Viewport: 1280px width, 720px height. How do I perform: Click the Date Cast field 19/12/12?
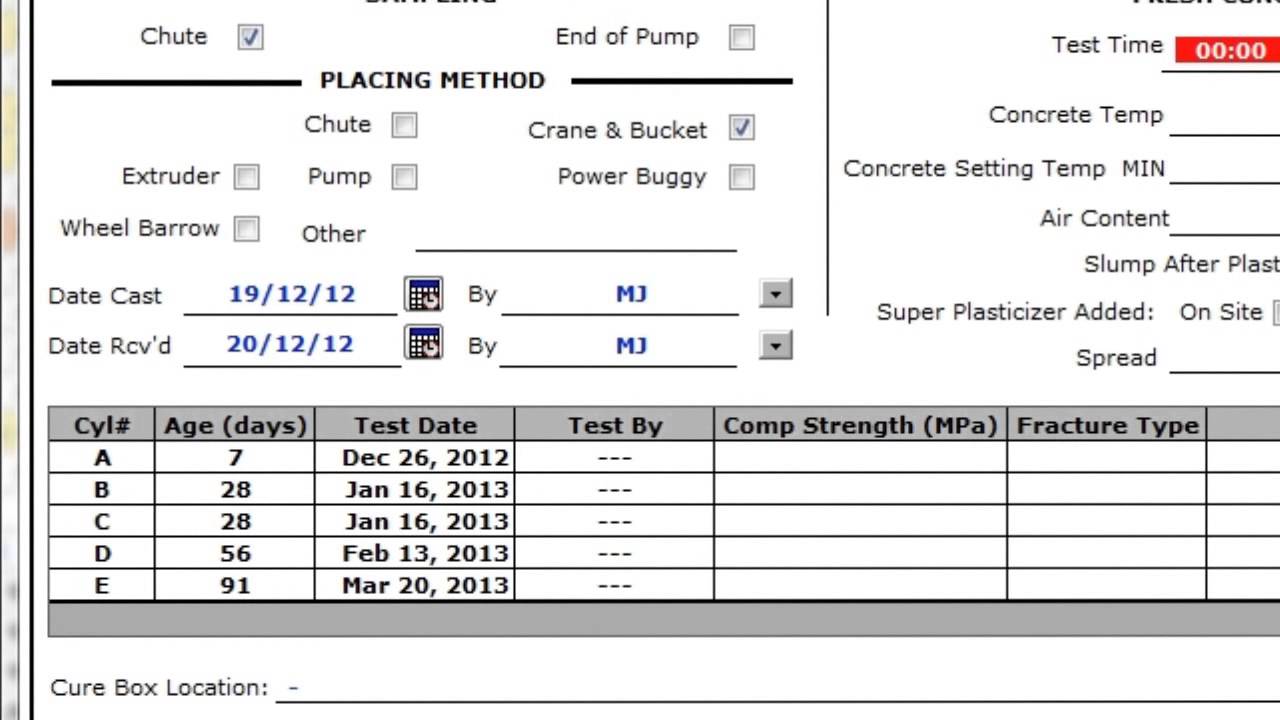[x=291, y=294]
